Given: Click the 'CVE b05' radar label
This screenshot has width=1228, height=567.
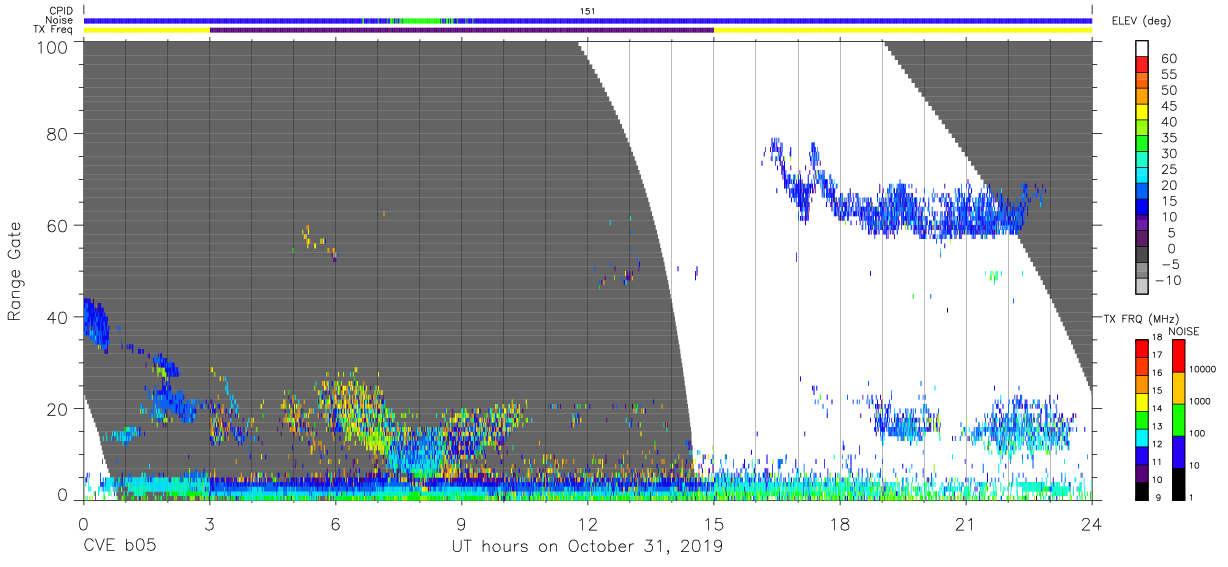Looking at the screenshot, I should tap(119, 548).
